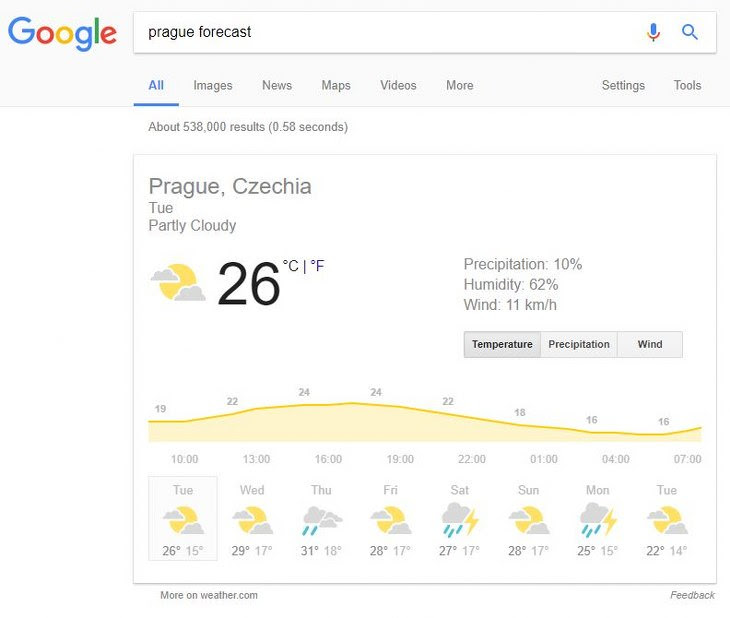Click the 19:00 point on temperature graph
The image size is (730, 618).
400,459
